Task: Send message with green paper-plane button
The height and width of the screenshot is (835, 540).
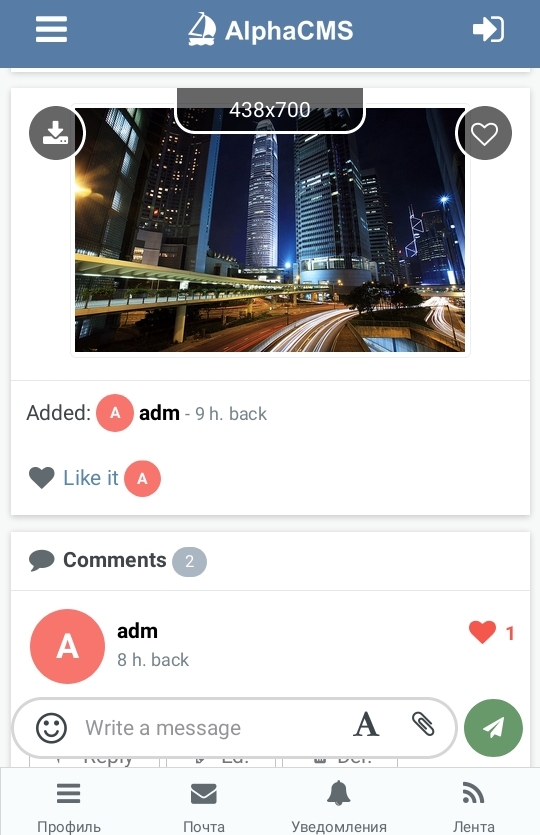Action: pos(493,728)
